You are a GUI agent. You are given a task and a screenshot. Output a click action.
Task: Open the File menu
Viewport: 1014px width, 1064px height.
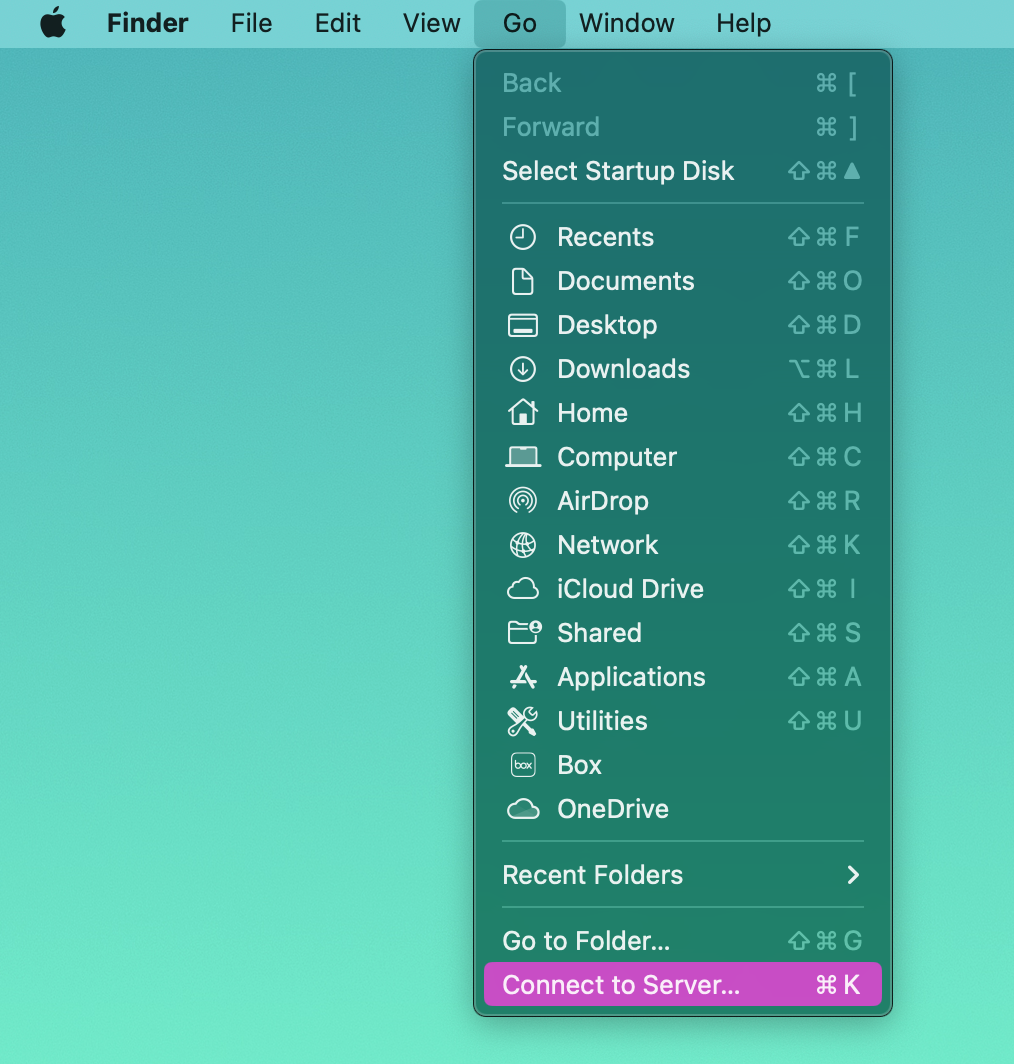coord(251,23)
